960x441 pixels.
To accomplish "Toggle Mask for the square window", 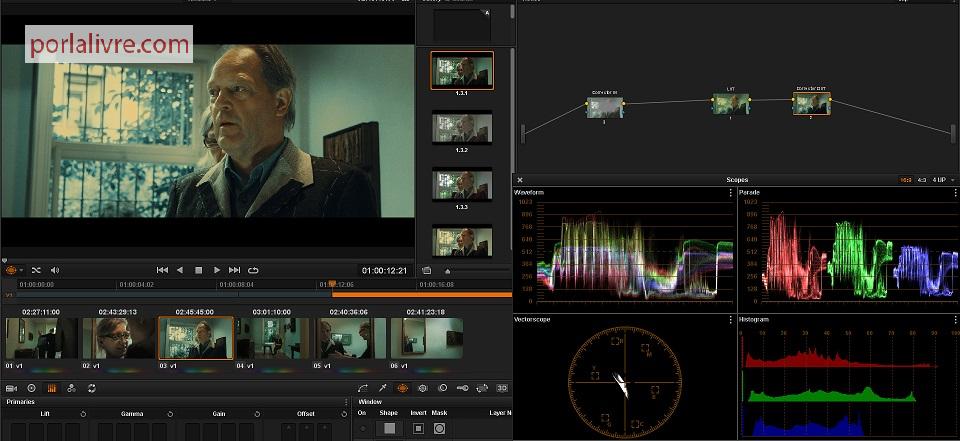I will 439,429.
